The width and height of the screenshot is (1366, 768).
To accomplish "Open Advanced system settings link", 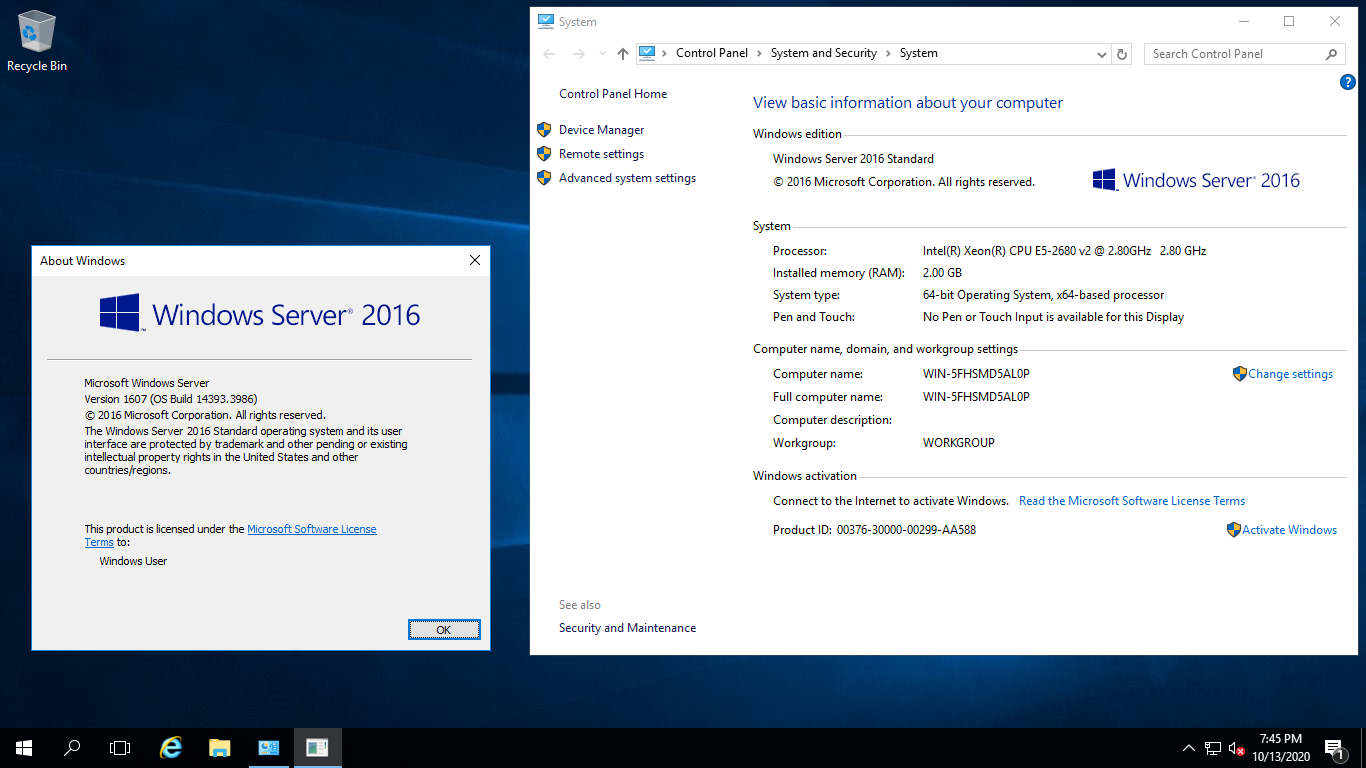I will (627, 178).
